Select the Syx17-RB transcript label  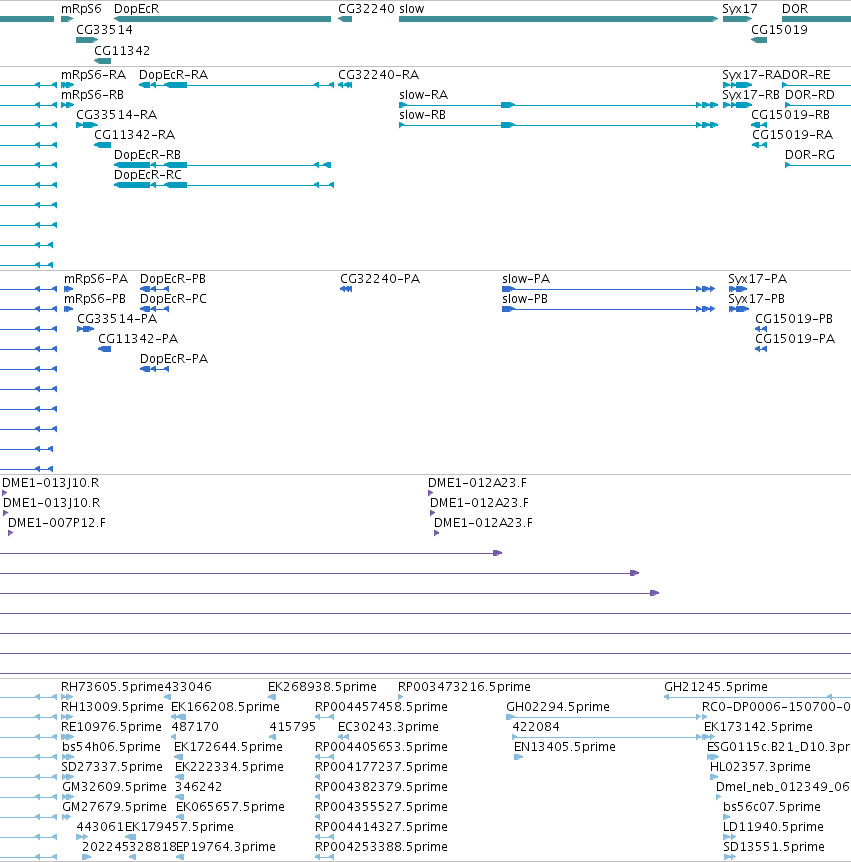(x=751, y=95)
